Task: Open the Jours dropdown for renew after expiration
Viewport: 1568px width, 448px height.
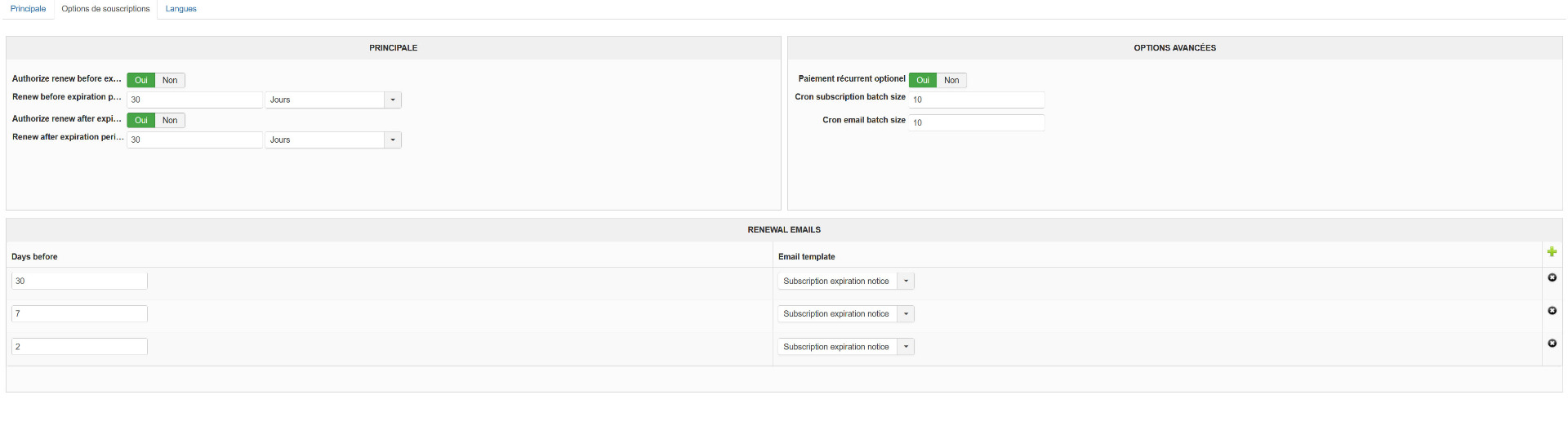Action: point(393,140)
